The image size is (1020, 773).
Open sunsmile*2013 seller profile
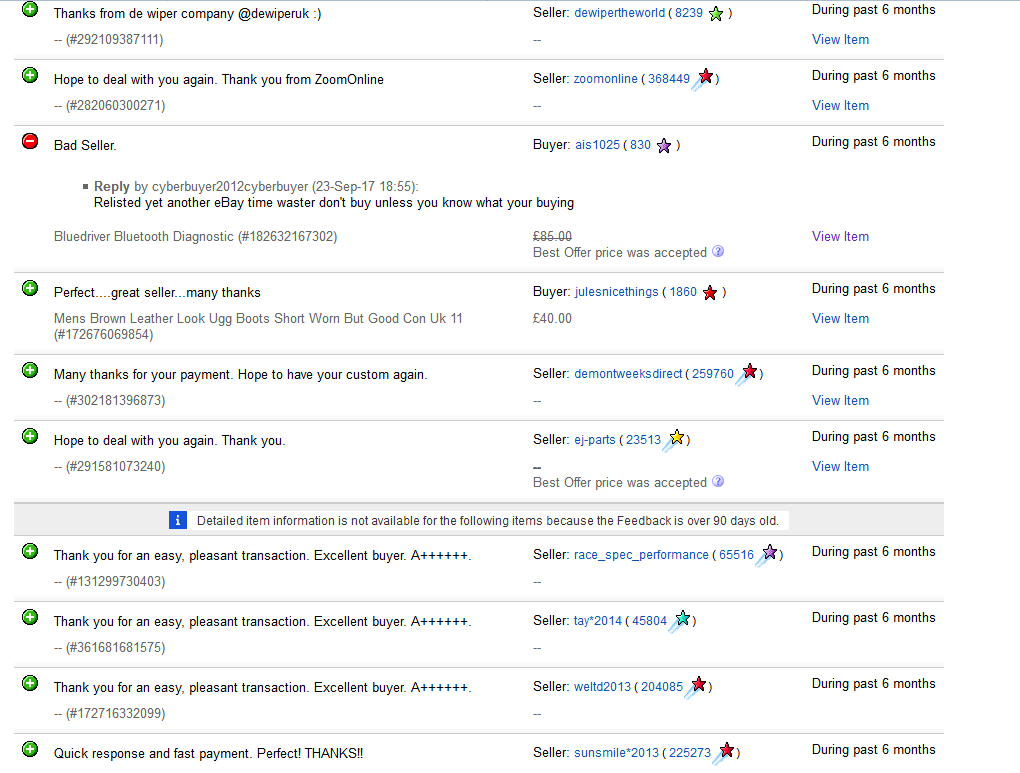616,753
